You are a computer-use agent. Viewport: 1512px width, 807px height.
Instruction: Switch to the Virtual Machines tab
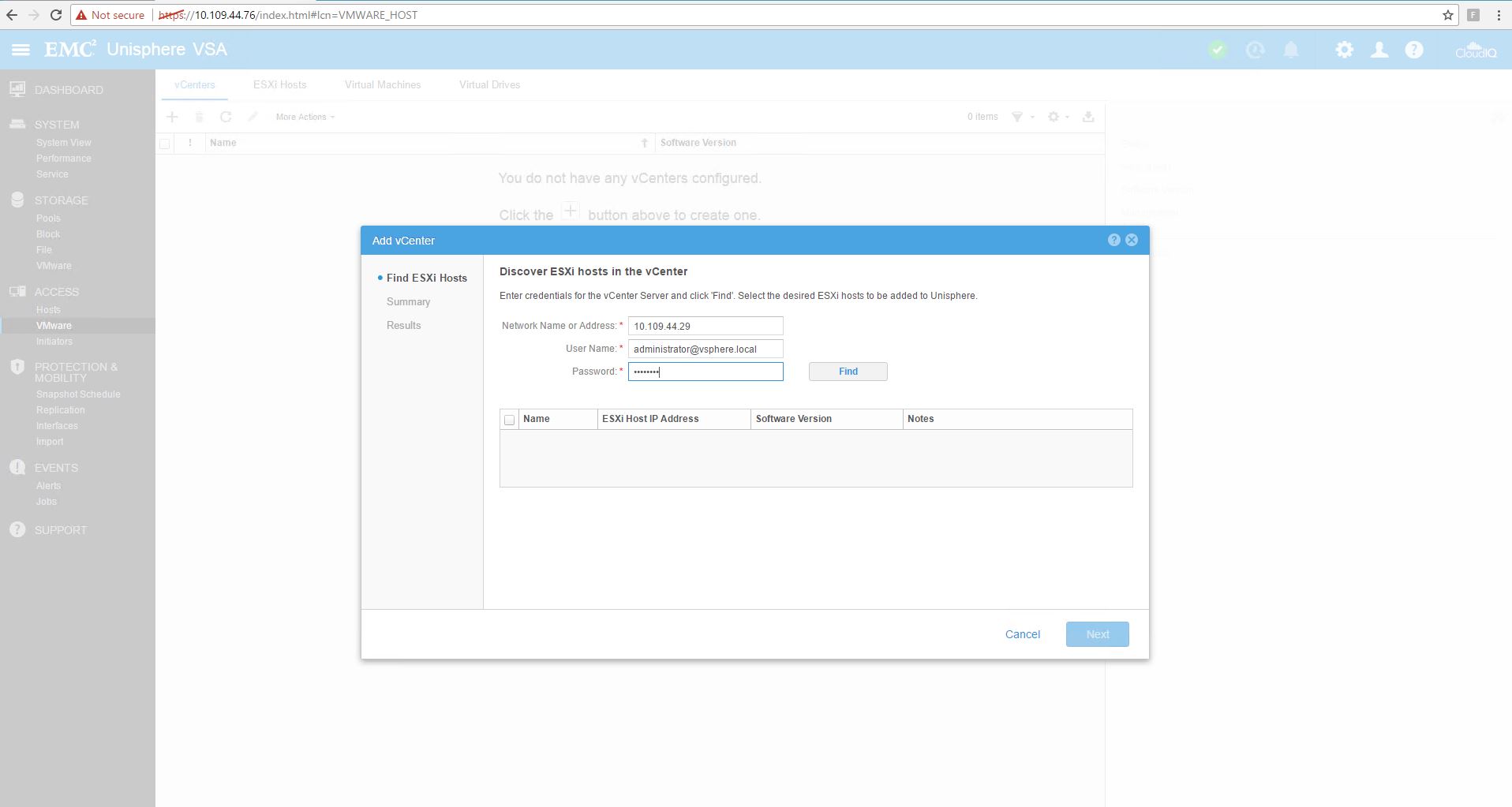coord(383,84)
